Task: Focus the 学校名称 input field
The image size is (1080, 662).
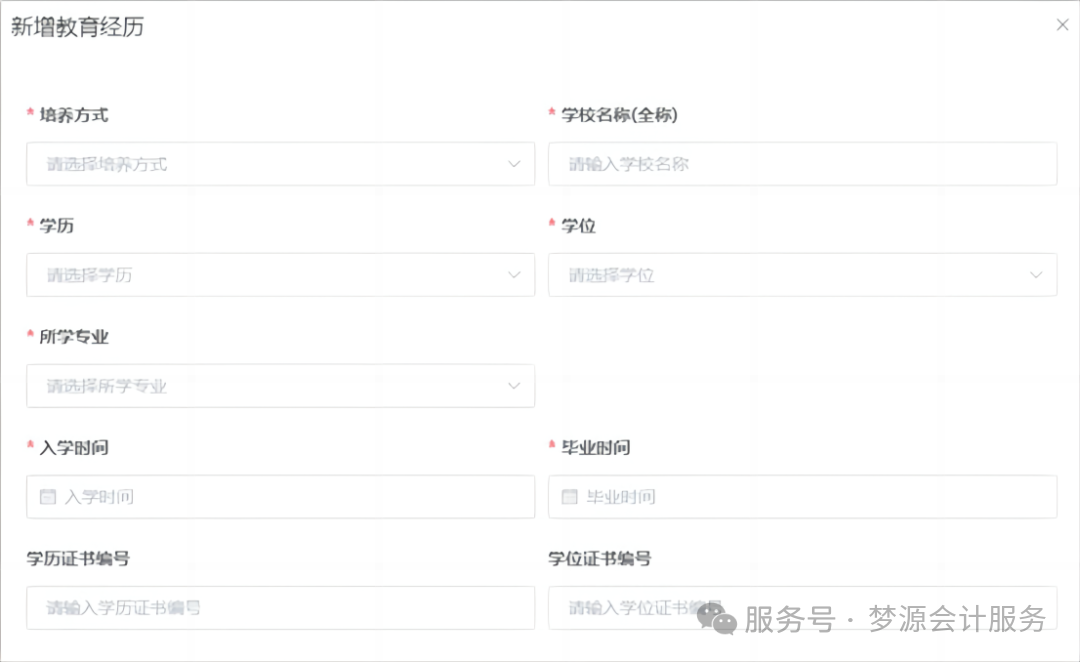Action: 802,164
